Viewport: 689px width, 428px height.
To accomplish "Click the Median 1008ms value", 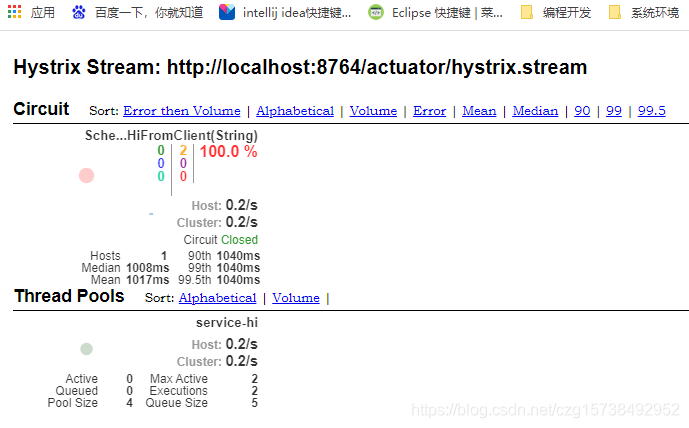I will point(148,268).
